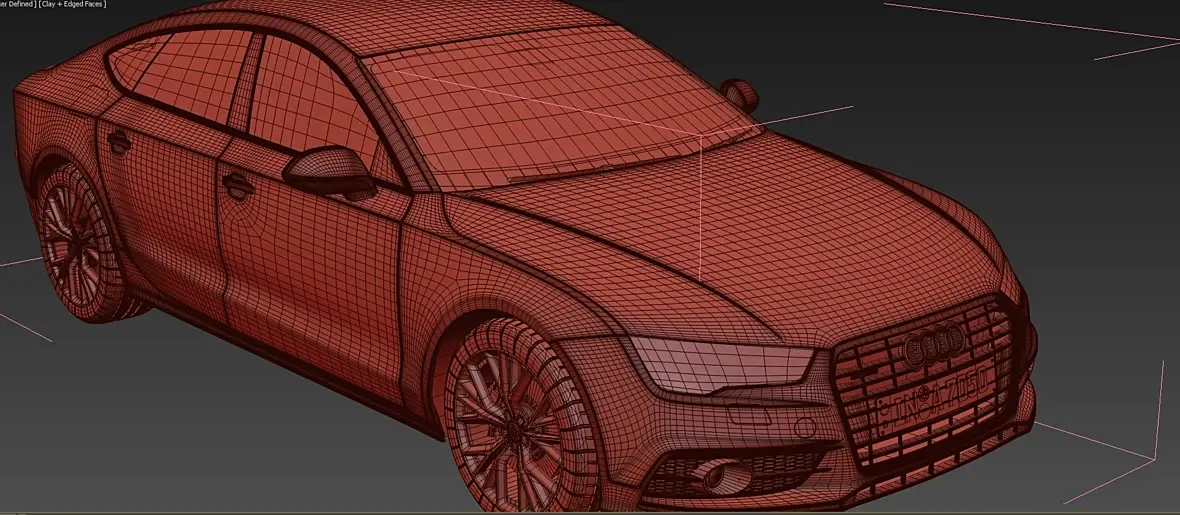Click the front door handle
The height and width of the screenshot is (515, 1180).
[x=238, y=184]
